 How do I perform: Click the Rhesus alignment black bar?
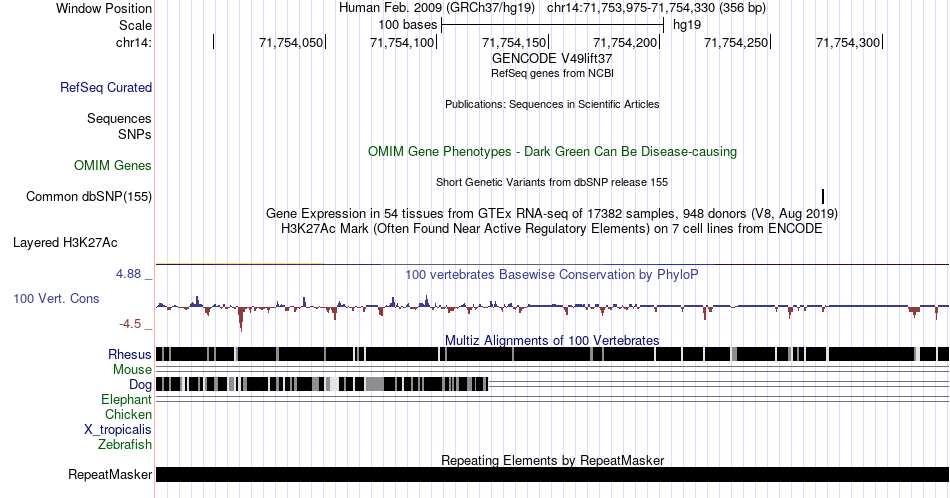[552, 354]
